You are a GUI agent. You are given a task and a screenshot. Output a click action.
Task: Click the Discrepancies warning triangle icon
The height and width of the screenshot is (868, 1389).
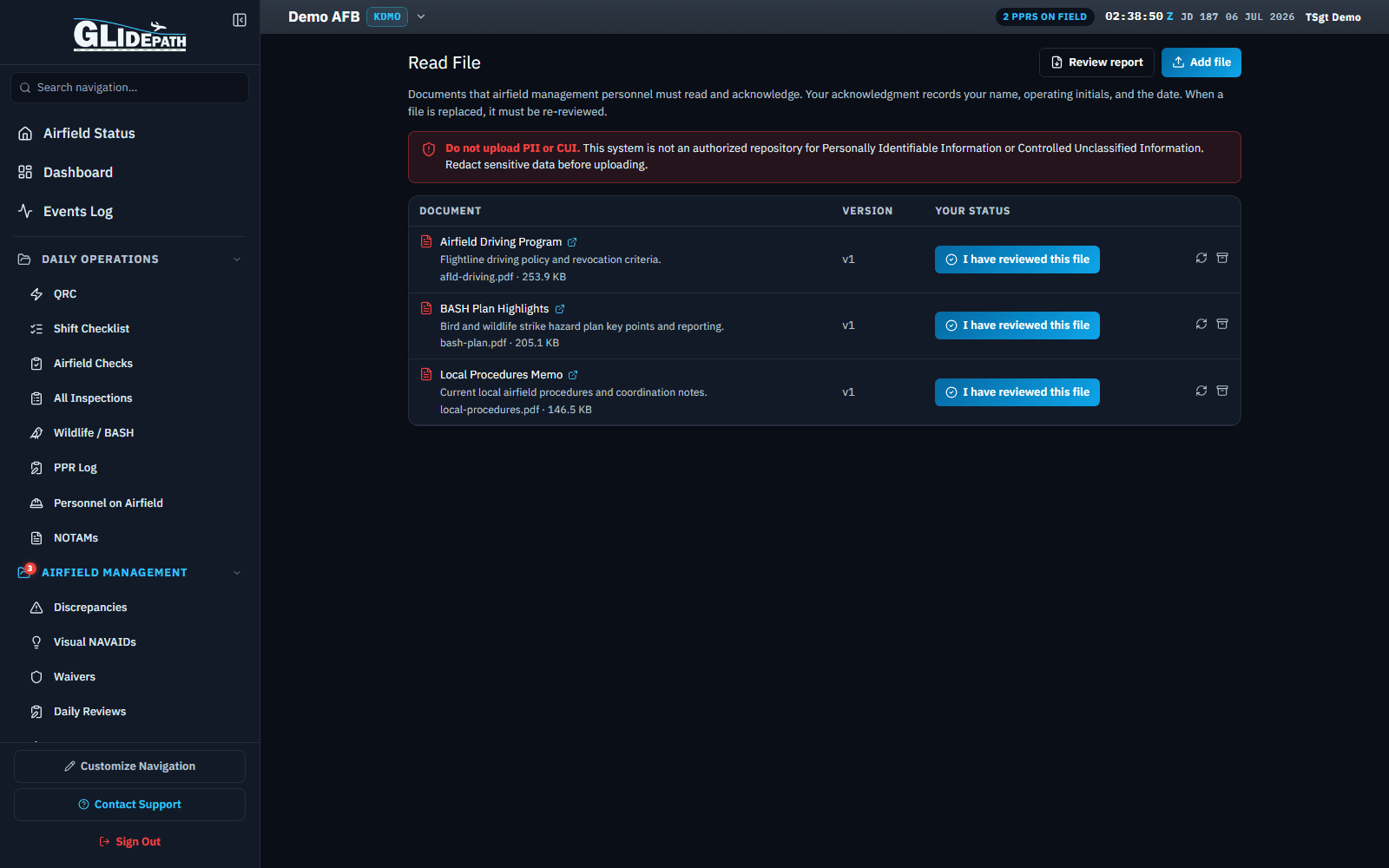point(36,608)
